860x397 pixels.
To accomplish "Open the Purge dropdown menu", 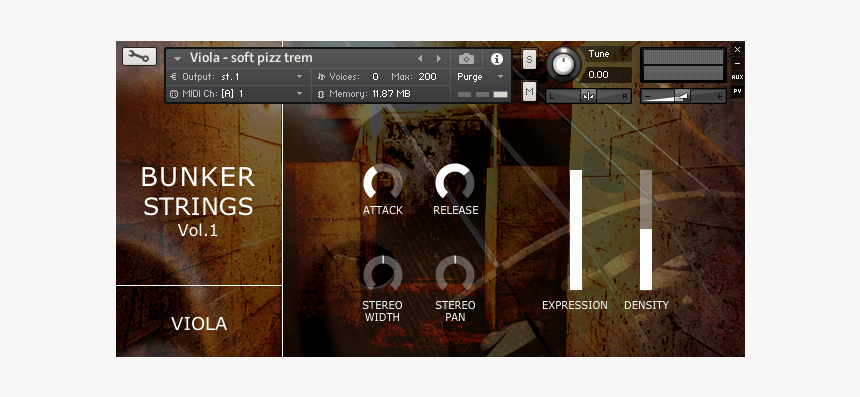I will (x=480, y=77).
